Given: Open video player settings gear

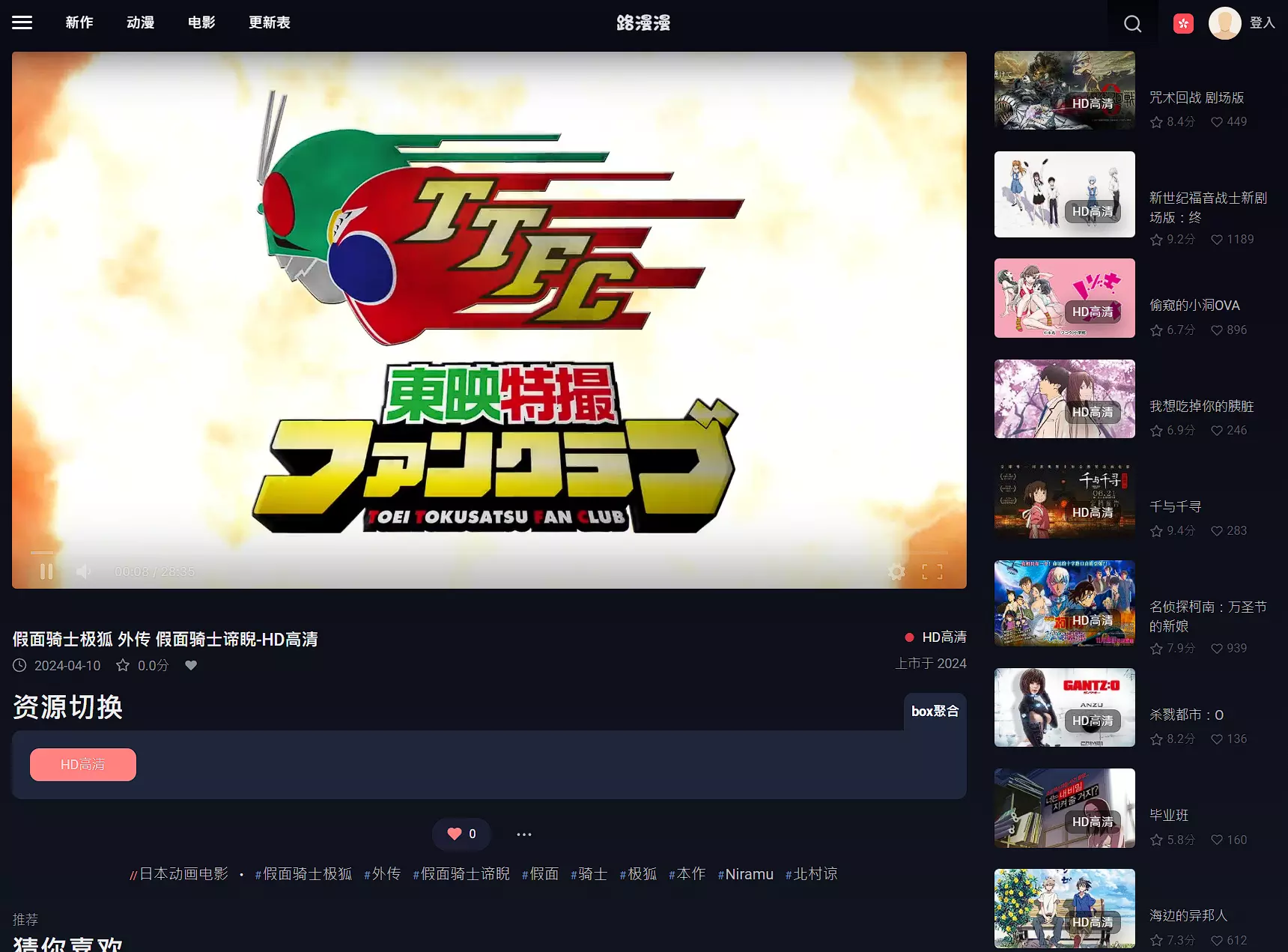Looking at the screenshot, I should coord(896,572).
